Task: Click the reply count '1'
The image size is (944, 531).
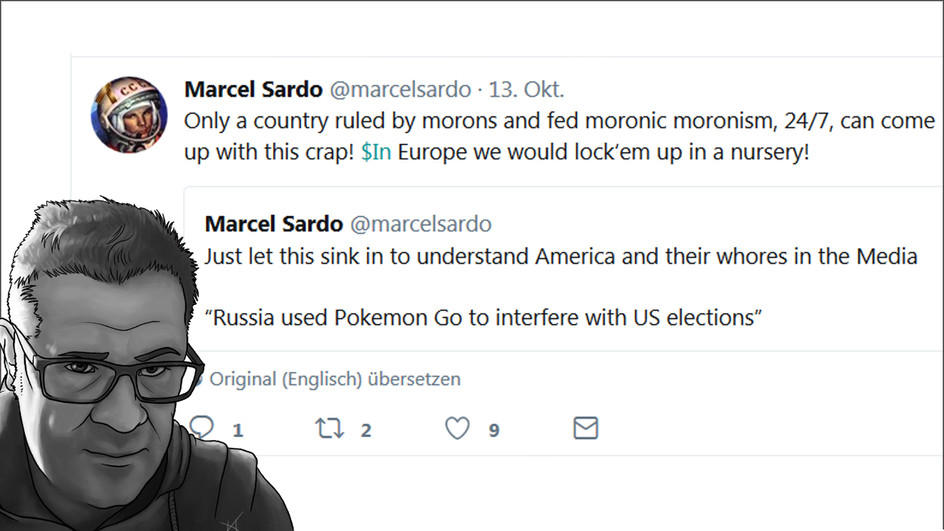Action: click(238, 430)
